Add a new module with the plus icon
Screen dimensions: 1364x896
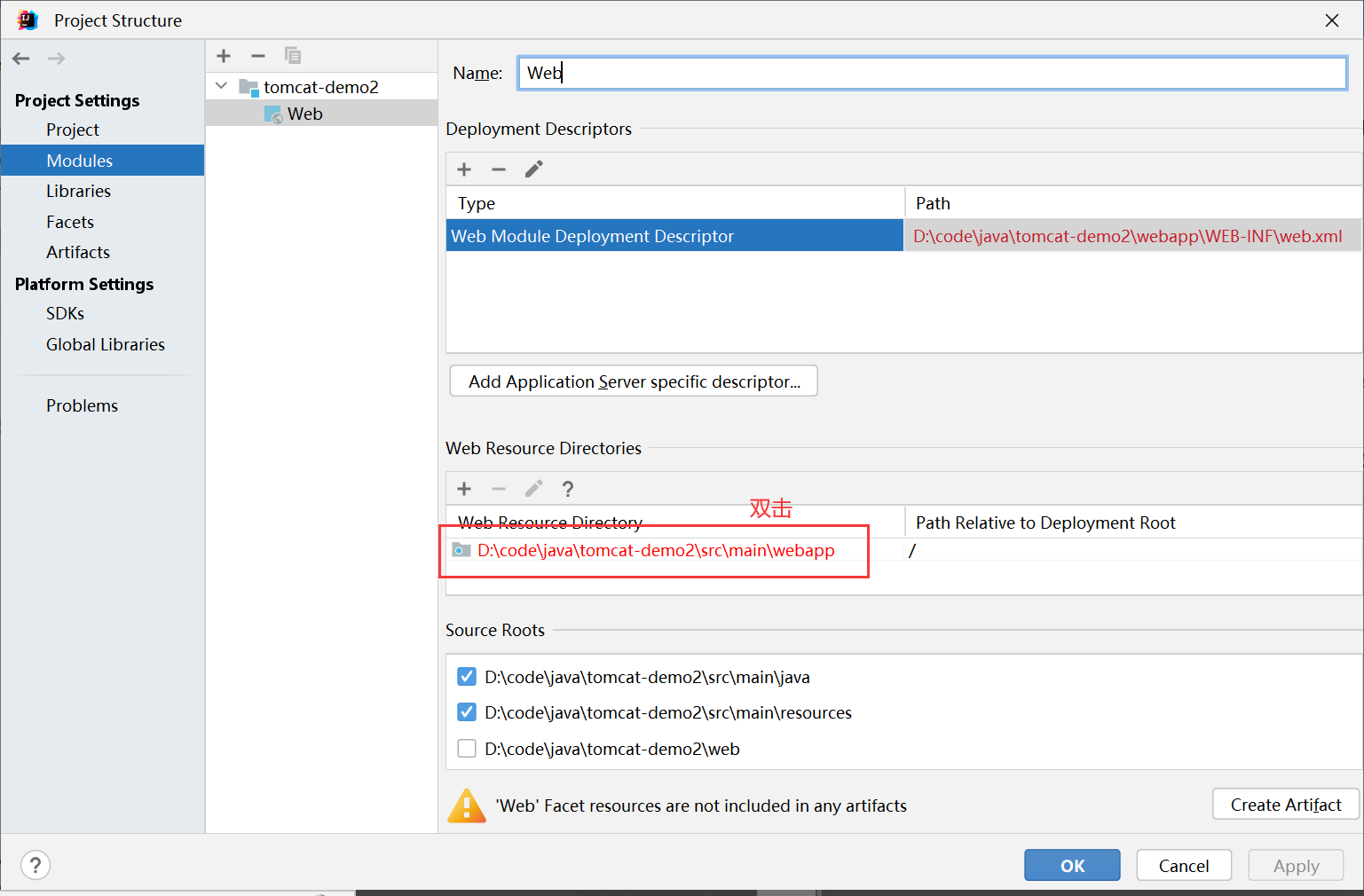click(x=224, y=56)
